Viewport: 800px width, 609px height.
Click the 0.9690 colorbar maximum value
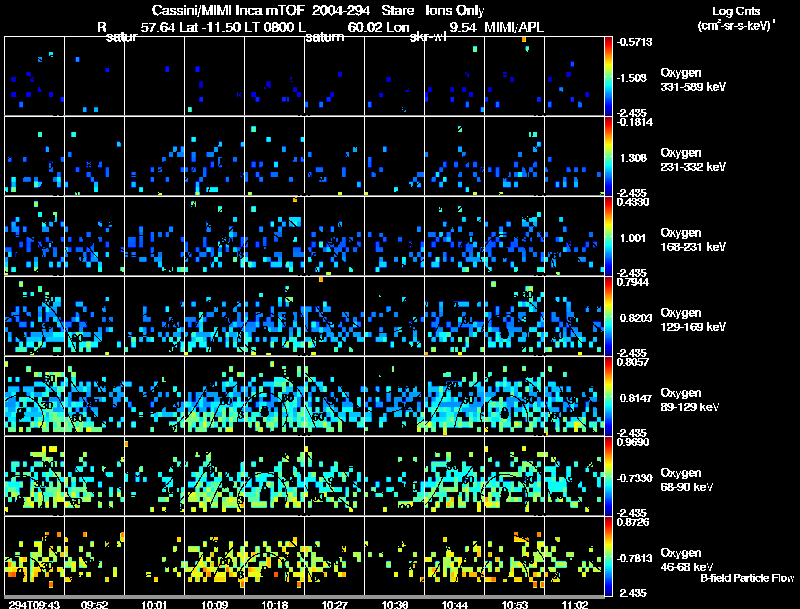pyautogui.click(x=633, y=442)
